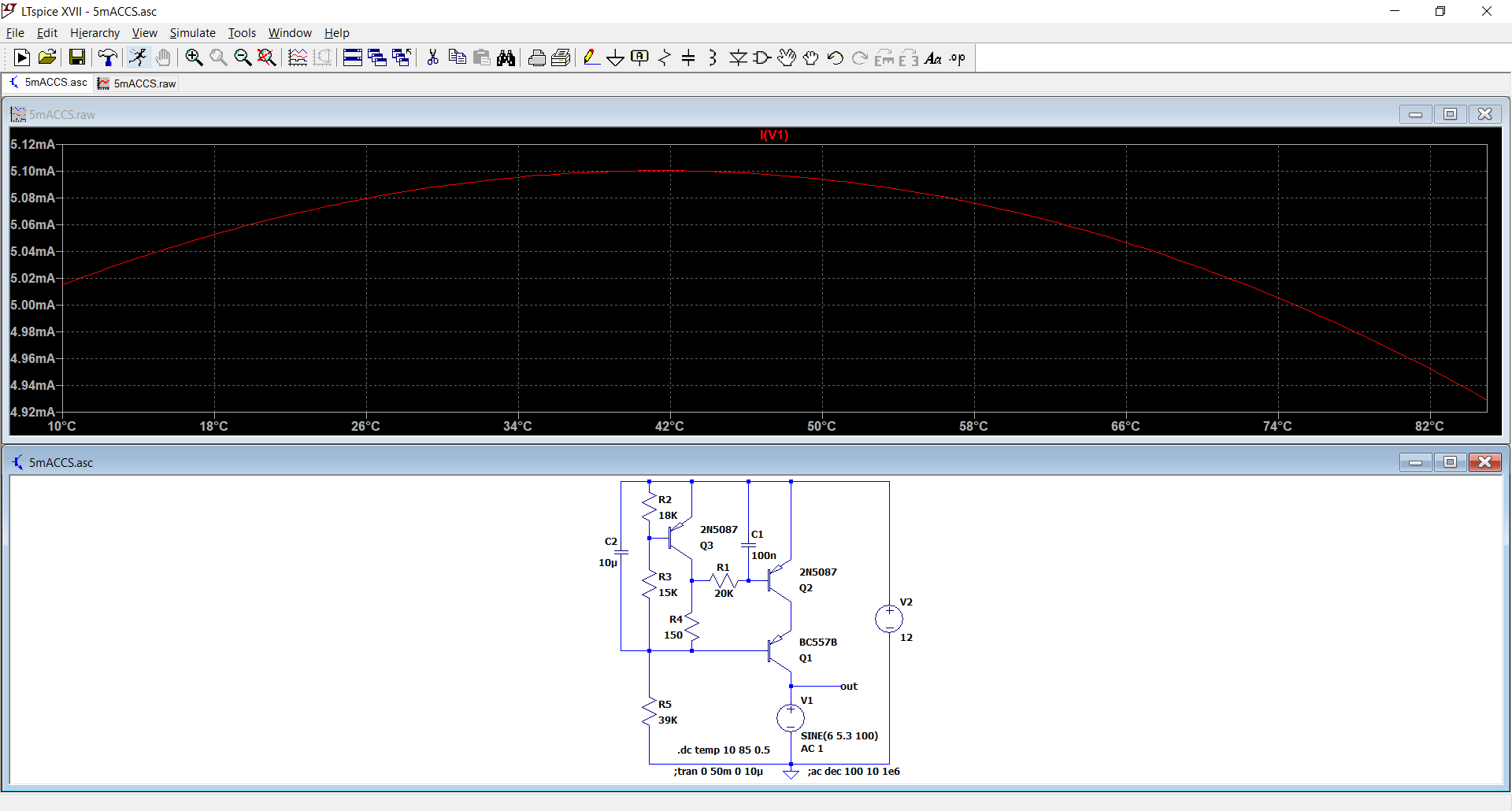Select the Draw Wire pencil tool
This screenshot has width=1512, height=811.
pos(591,57)
